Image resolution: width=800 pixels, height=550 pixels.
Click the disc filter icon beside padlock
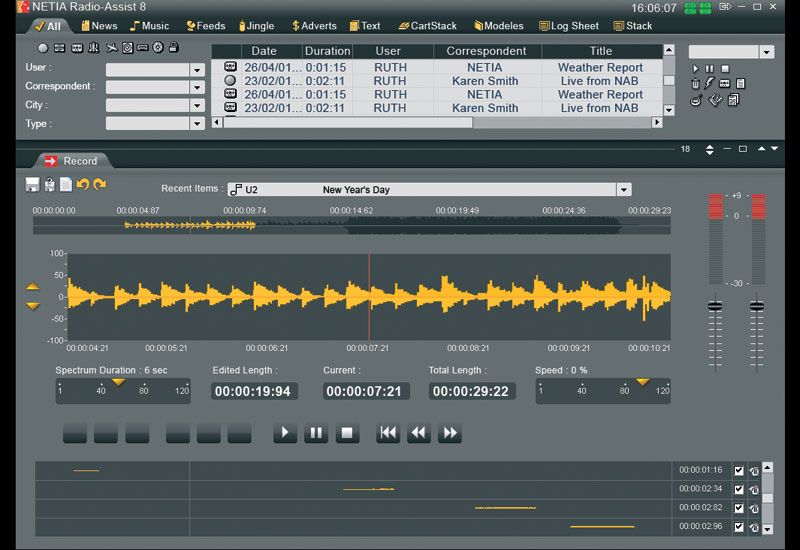click(158, 47)
